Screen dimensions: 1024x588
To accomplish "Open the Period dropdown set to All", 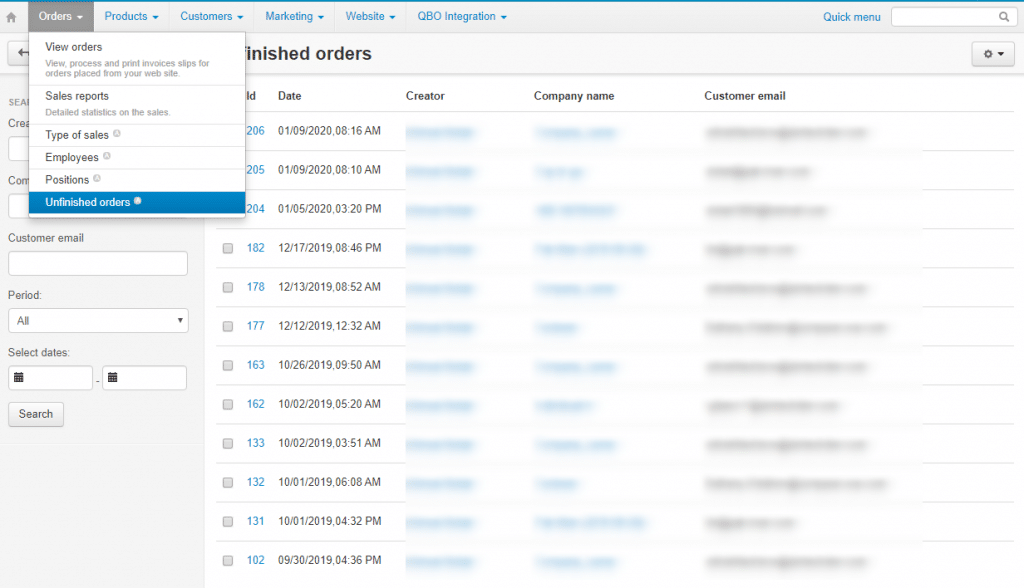I will [x=97, y=320].
